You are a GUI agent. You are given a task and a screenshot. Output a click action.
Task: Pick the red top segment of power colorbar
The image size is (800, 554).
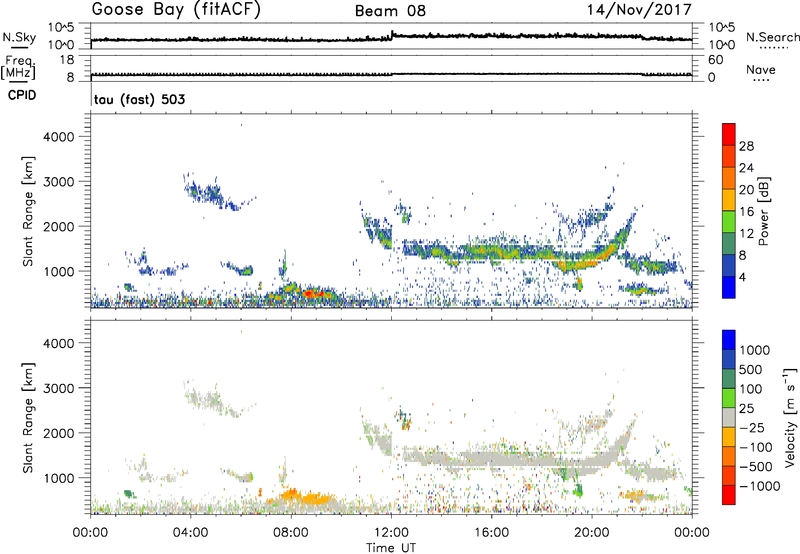coord(729,134)
